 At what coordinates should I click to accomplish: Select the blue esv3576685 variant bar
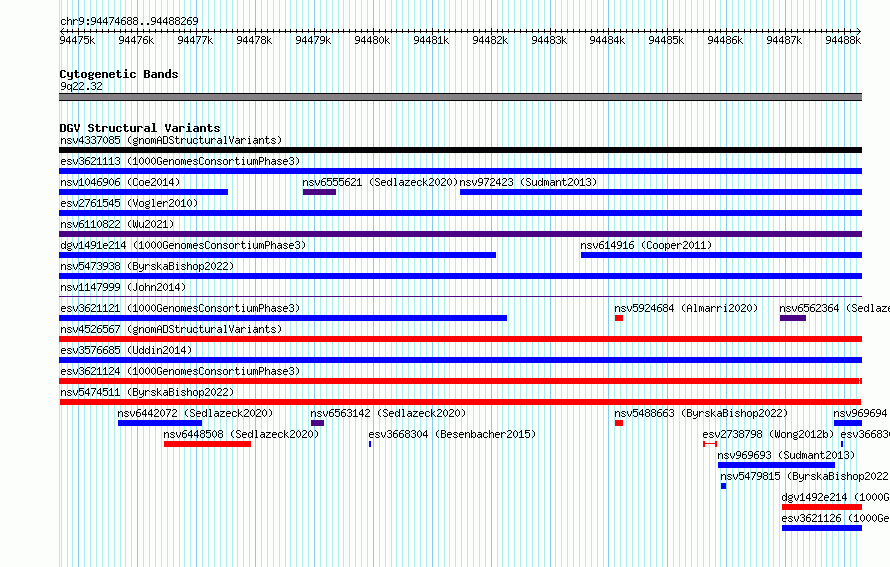pos(460,360)
